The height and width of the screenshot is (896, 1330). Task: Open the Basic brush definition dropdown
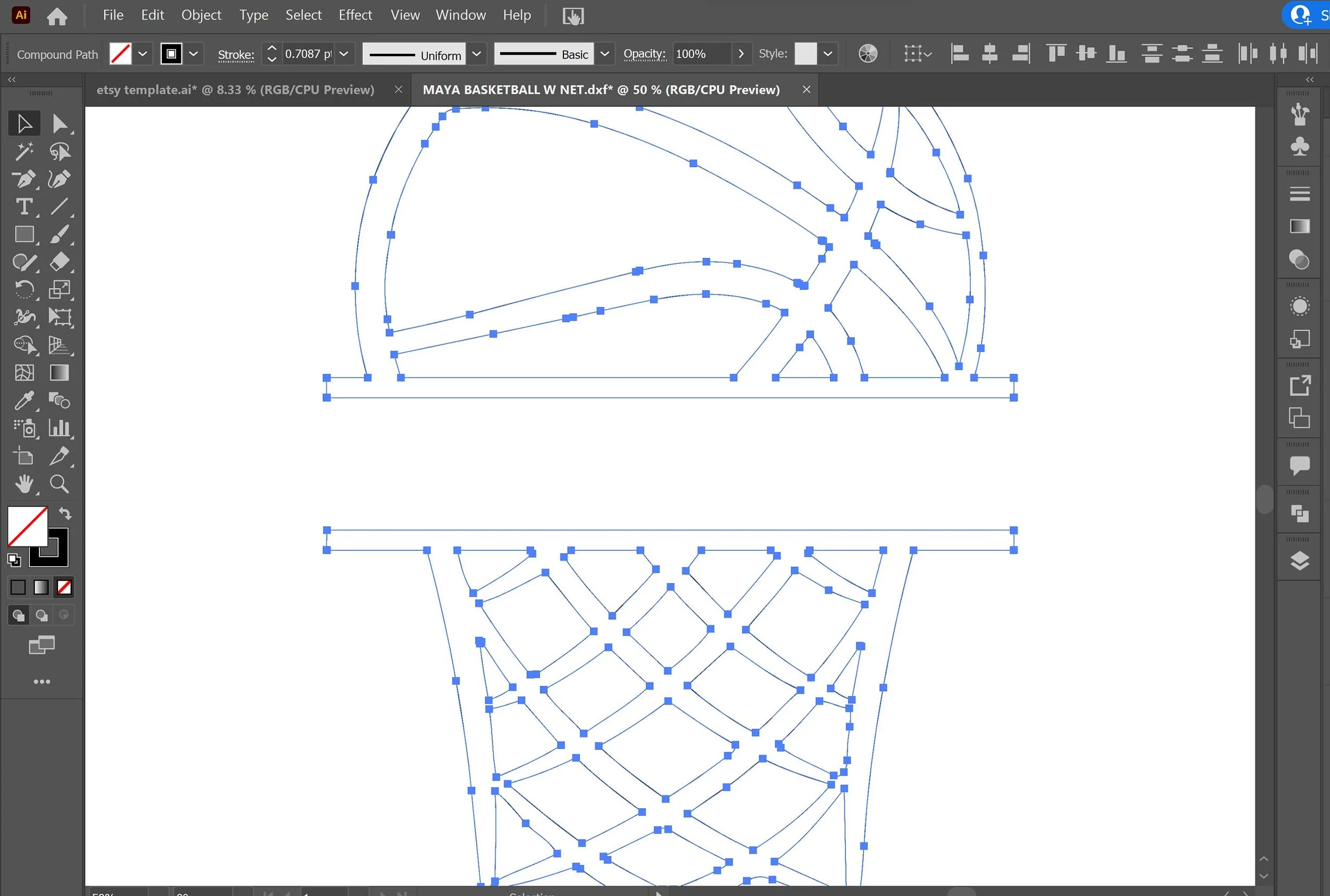[604, 54]
